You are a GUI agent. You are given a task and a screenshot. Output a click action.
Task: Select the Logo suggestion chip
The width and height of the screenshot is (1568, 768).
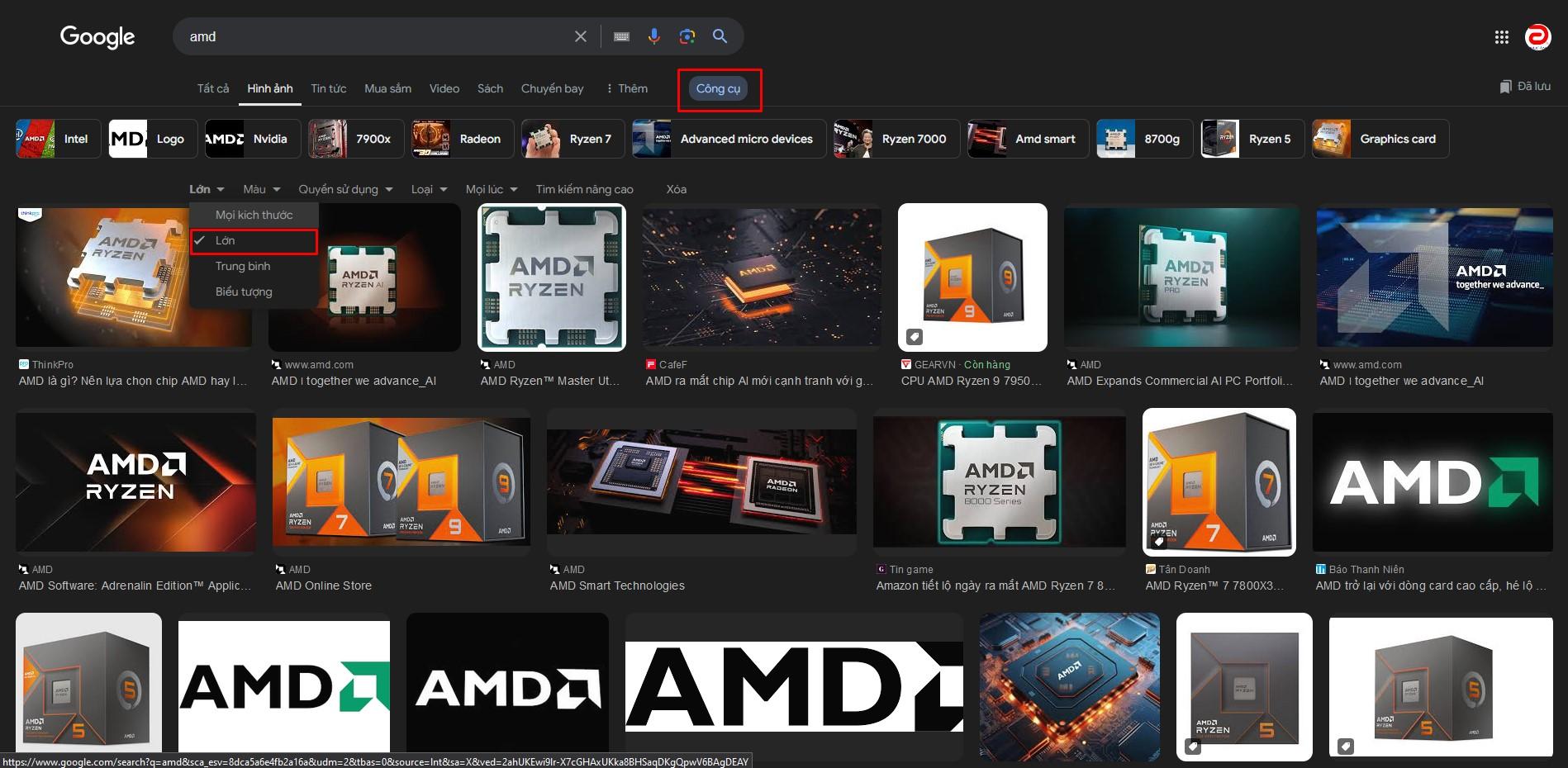[153, 139]
